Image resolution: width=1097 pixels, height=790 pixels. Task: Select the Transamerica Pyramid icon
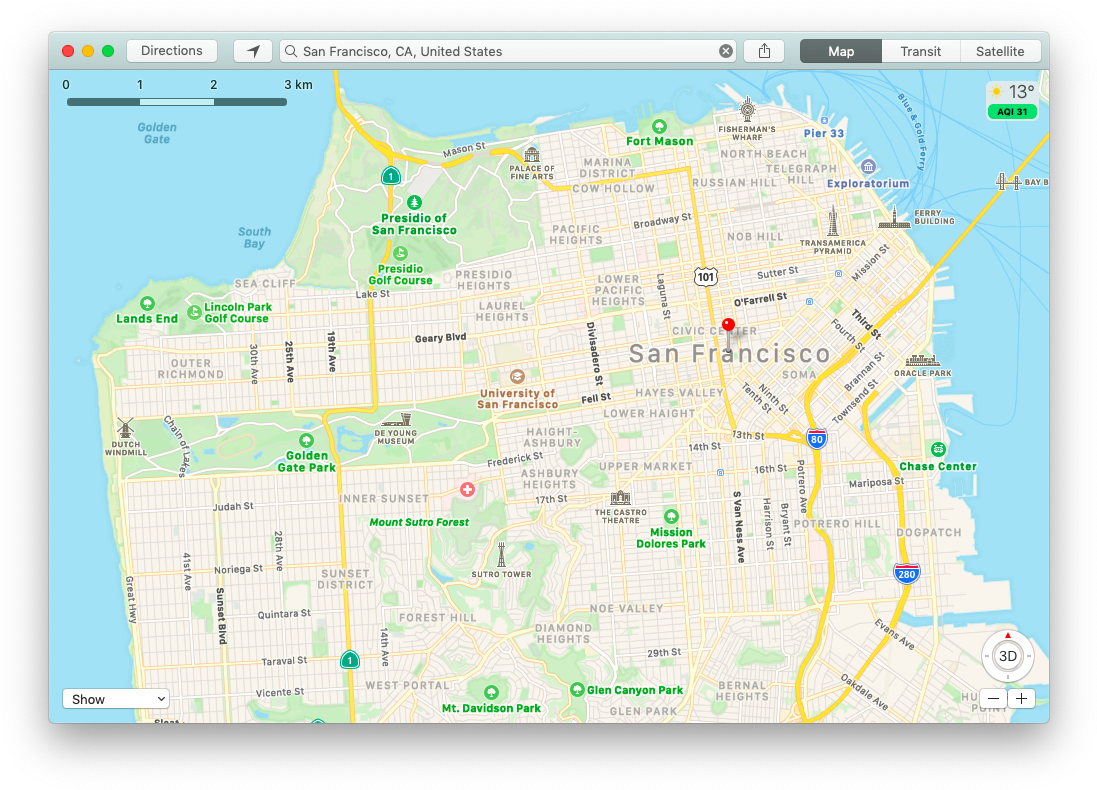833,222
